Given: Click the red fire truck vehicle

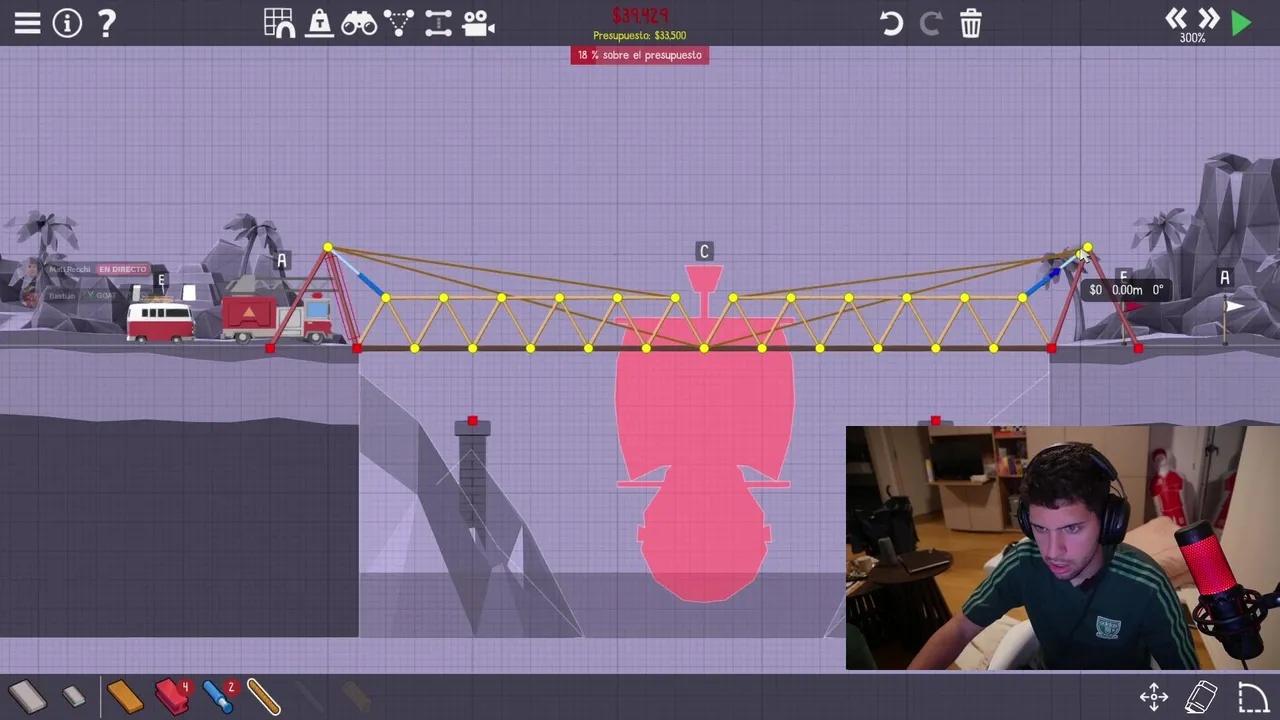Looking at the screenshot, I should pos(277,317).
